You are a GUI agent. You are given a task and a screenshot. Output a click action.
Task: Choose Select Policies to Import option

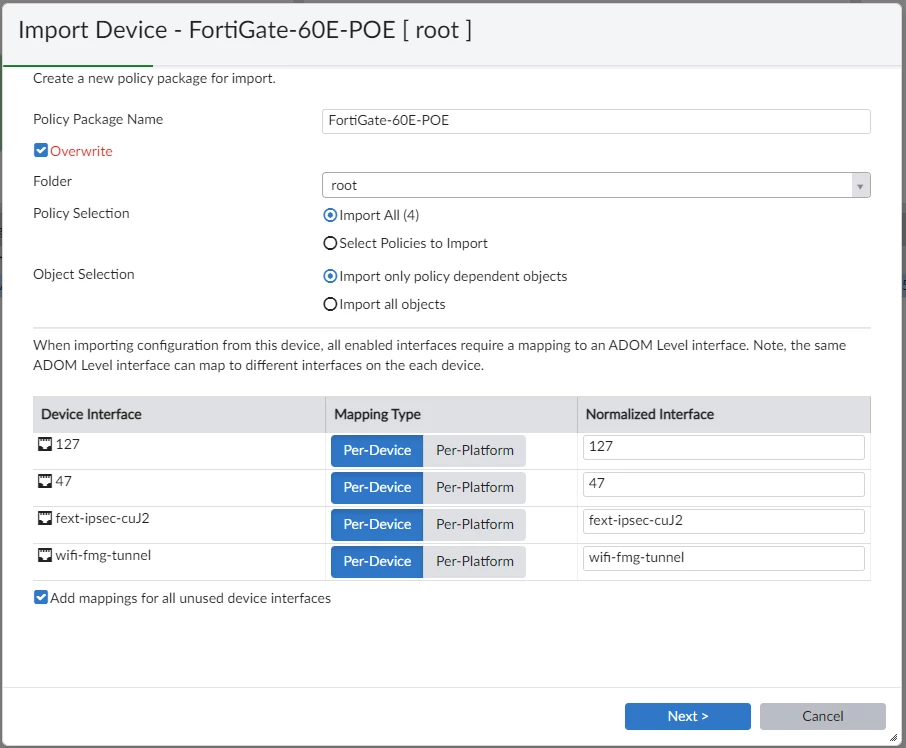pos(330,243)
